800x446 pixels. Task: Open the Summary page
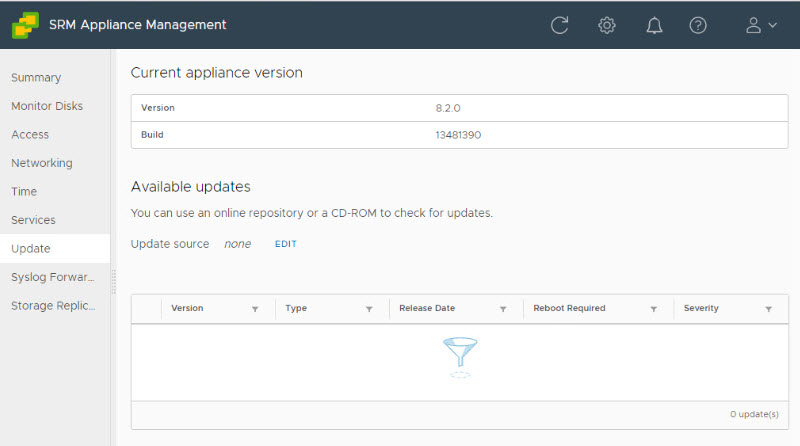coord(36,77)
